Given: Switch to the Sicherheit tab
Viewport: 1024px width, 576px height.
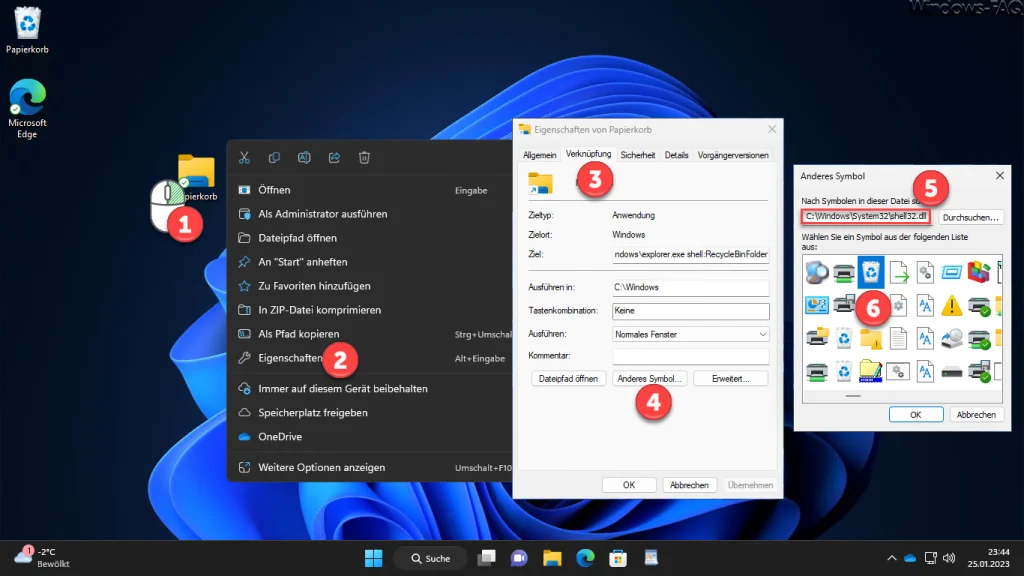Looking at the screenshot, I should (x=637, y=155).
